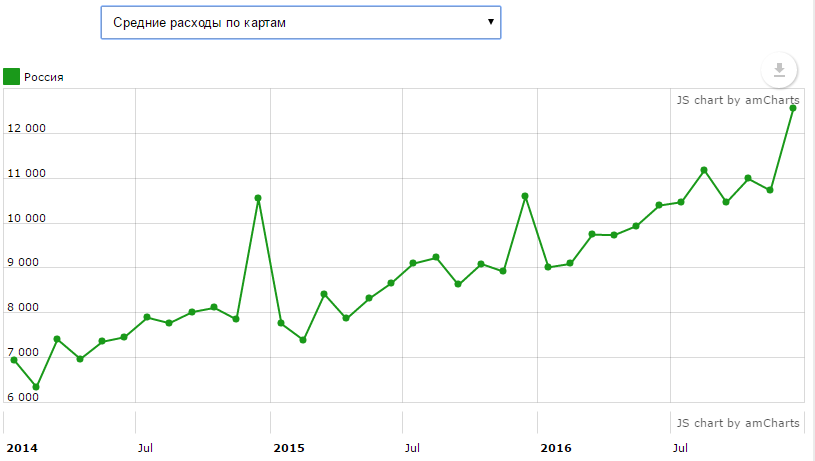Open the top JS chart by amCharts link
Image resolution: width=815 pixels, height=461 pixels.
(738, 100)
